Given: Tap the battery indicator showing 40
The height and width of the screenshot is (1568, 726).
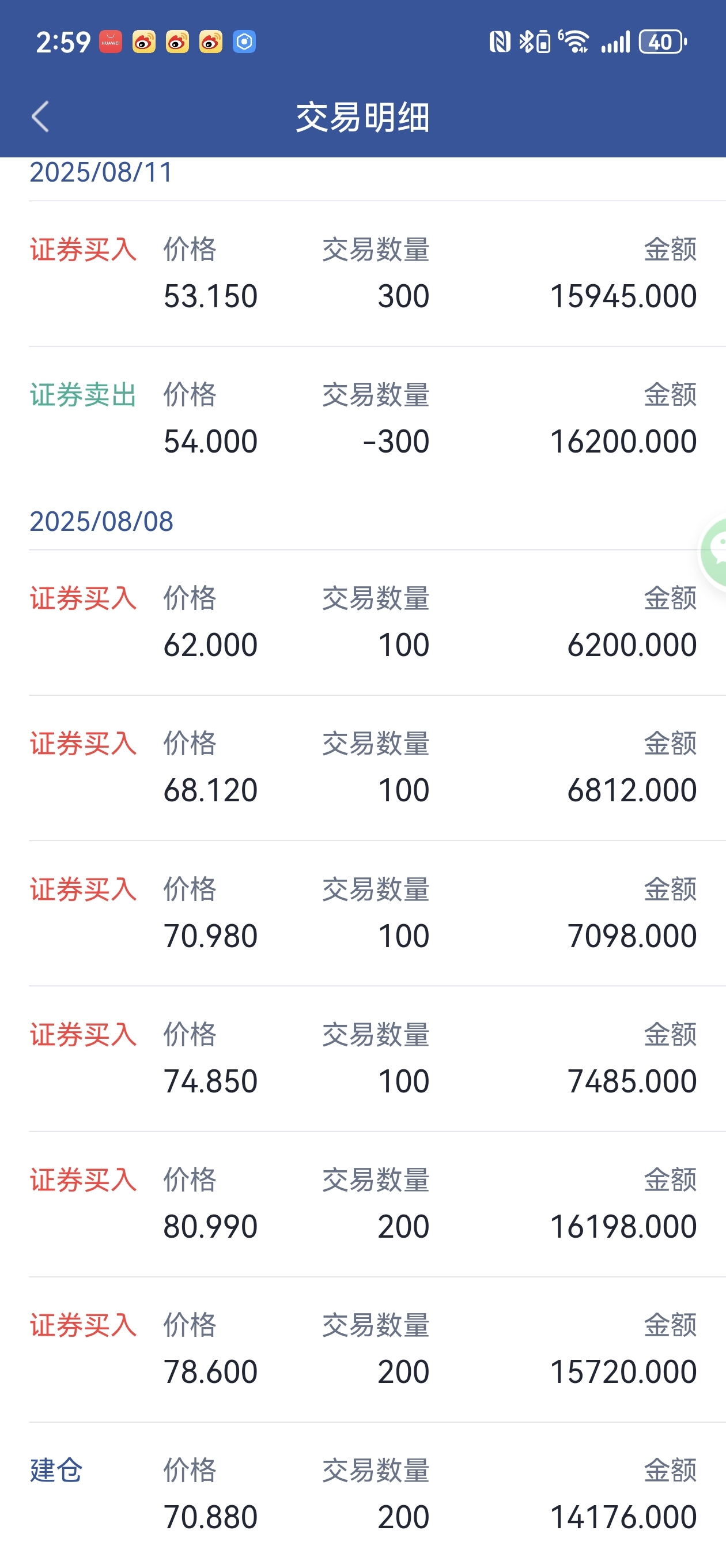Looking at the screenshot, I should point(663,42).
